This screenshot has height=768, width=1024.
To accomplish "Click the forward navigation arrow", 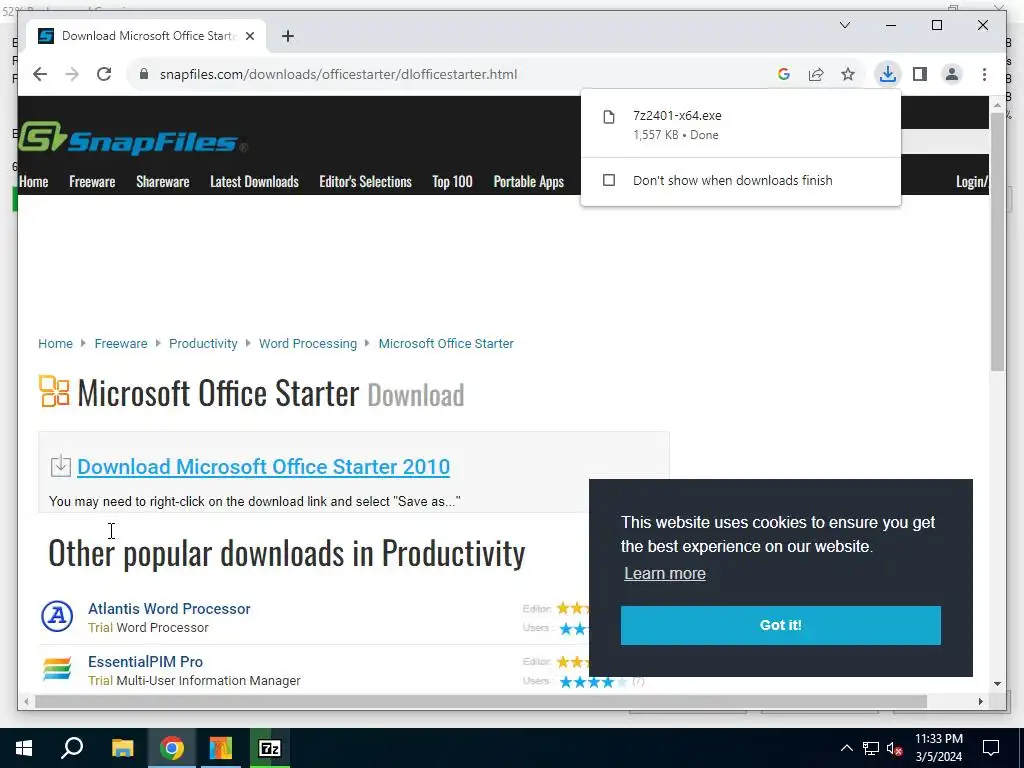I will point(72,74).
